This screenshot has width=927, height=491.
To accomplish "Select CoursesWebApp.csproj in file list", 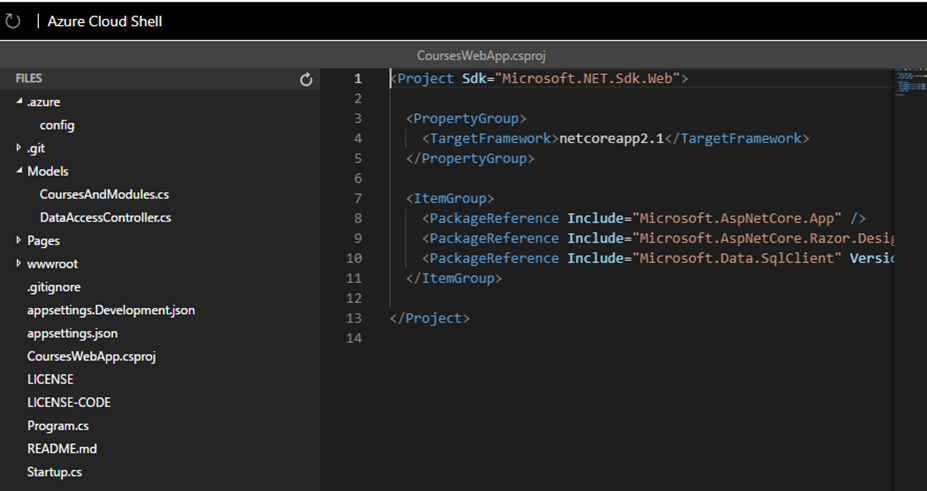I will click(x=92, y=356).
